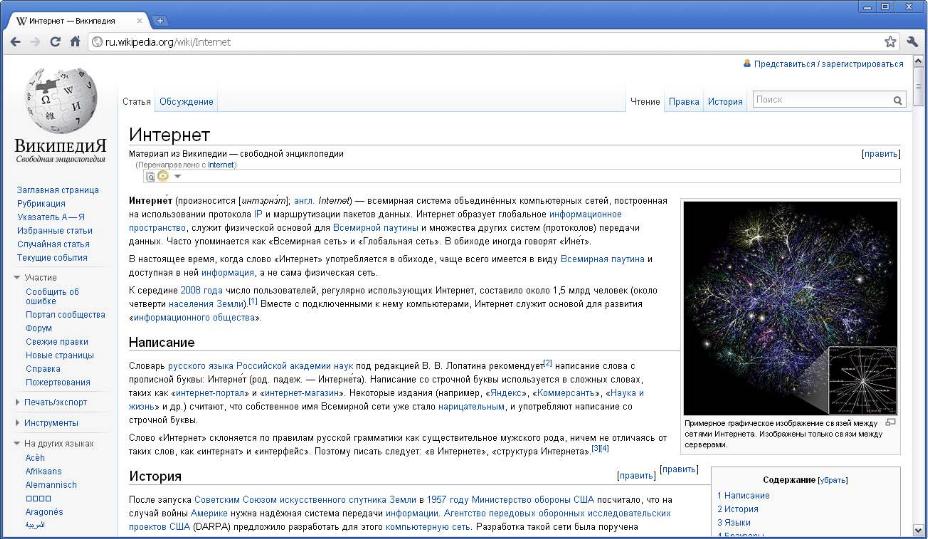Click the [править] link beside the article title
This screenshot has height=539, width=928.
(x=881, y=154)
